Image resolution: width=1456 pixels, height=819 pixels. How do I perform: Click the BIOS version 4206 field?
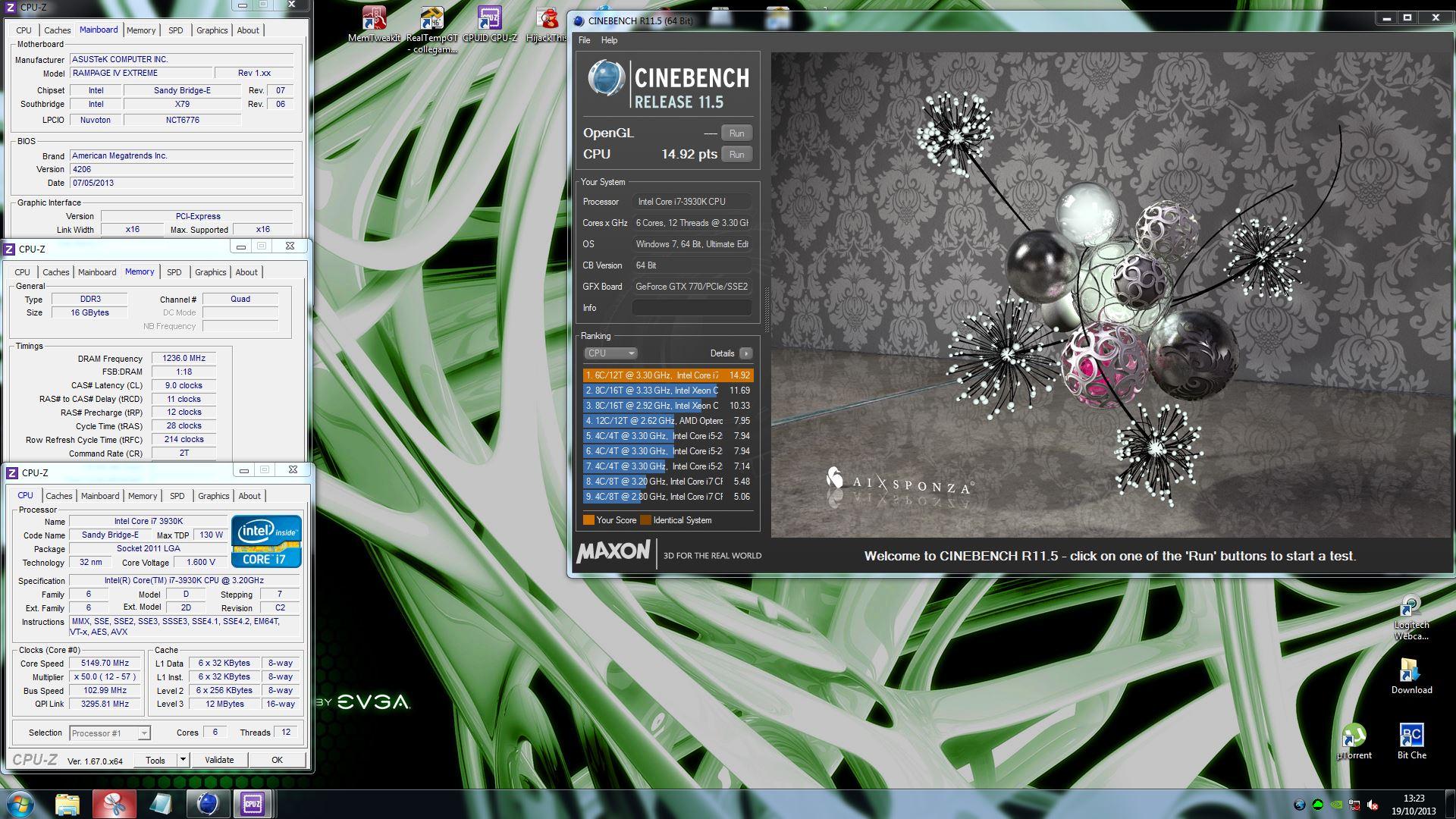coord(181,170)
